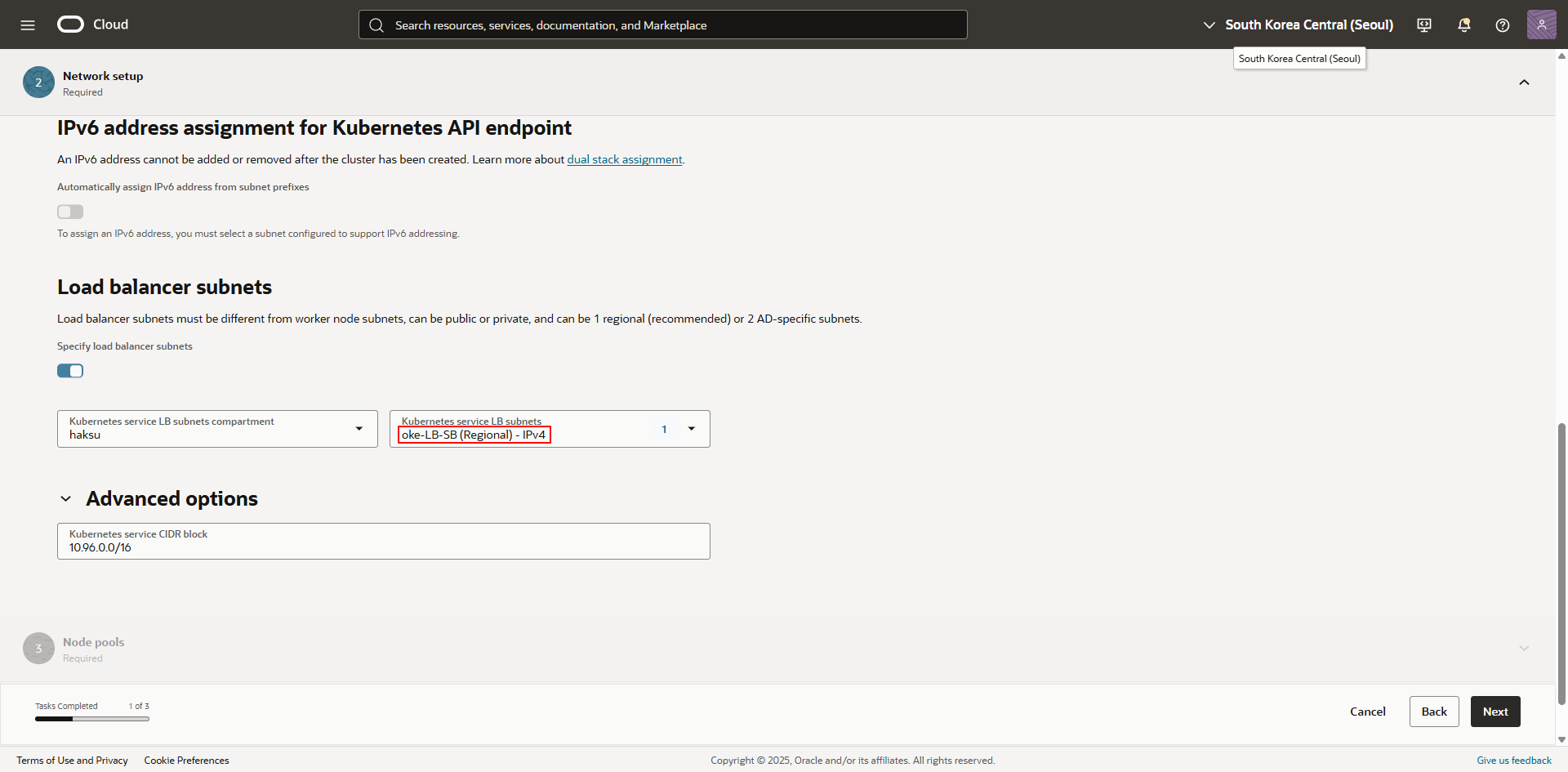1568x772 pixels.
Task: Open the hamburger navigation menu
Action: [28, 25]
